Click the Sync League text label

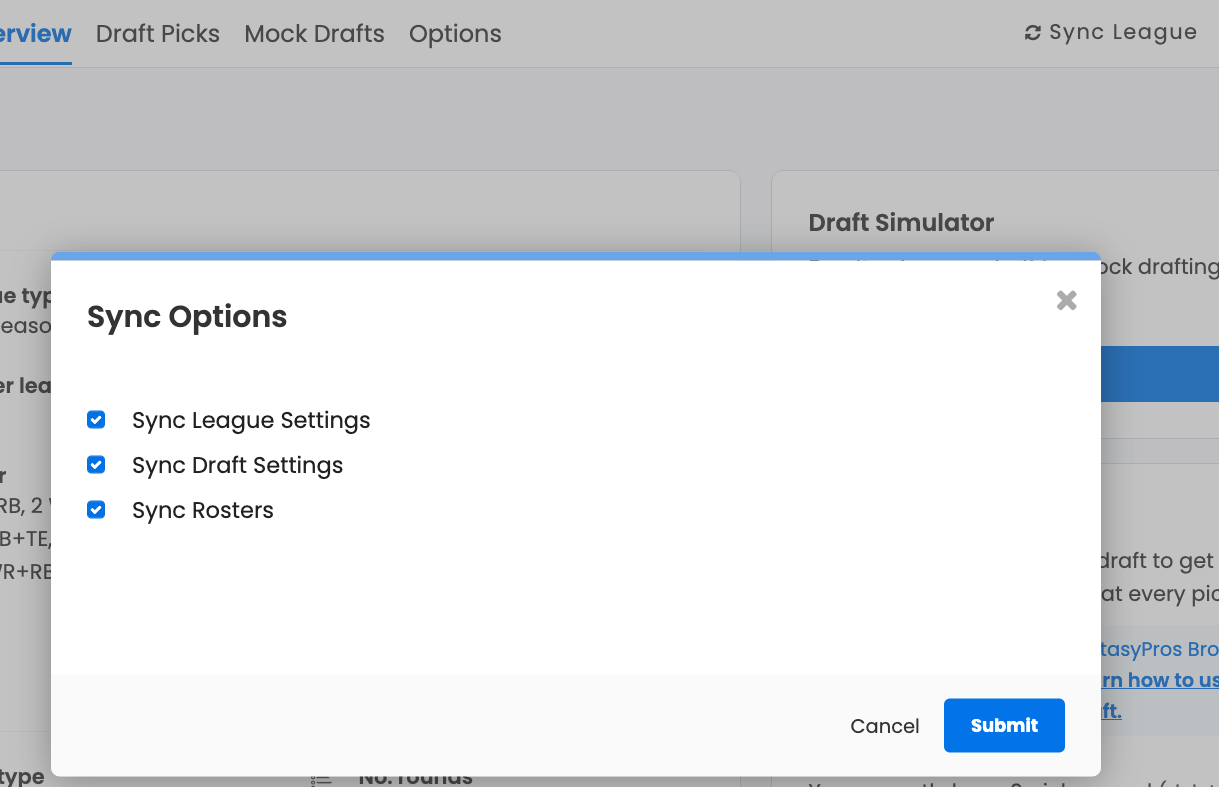[1123, 33]
